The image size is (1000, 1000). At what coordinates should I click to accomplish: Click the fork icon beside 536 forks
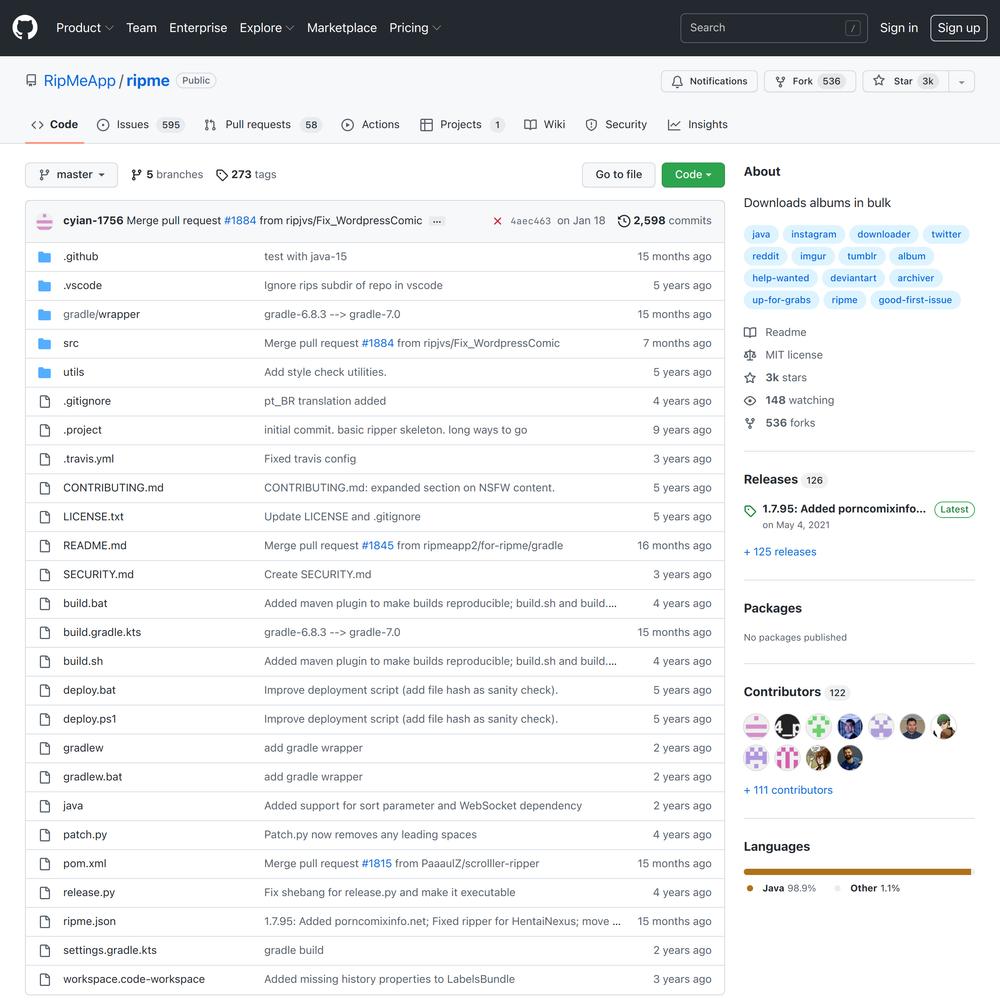[750, 423]
